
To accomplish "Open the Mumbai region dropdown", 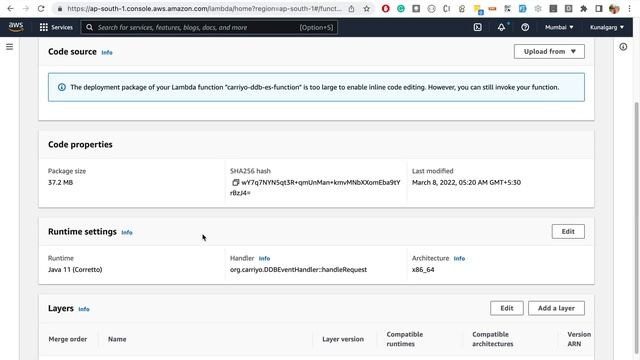I will click(559, 27).
